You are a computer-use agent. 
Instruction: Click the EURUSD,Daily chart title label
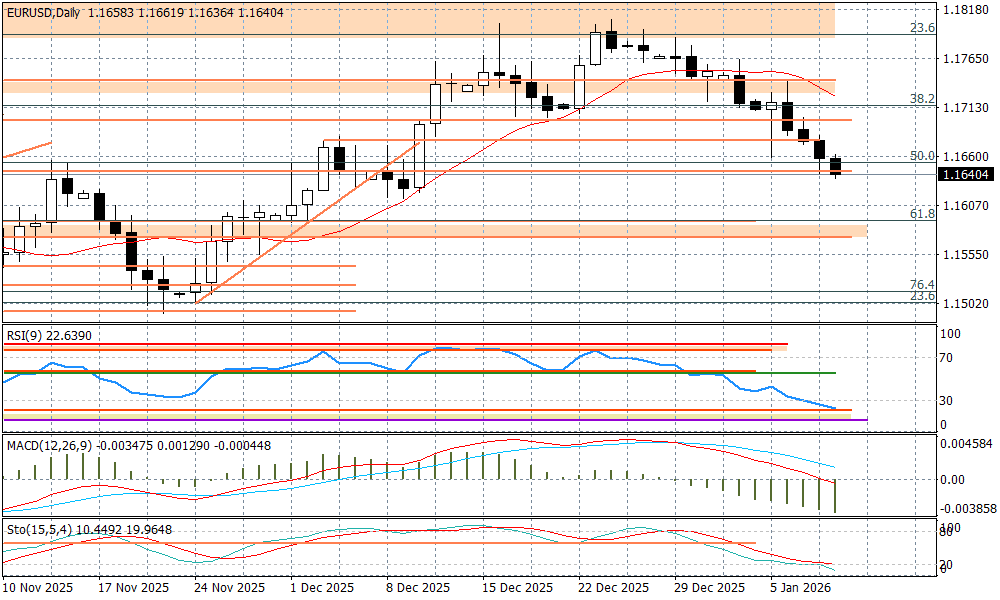[43, 10]
